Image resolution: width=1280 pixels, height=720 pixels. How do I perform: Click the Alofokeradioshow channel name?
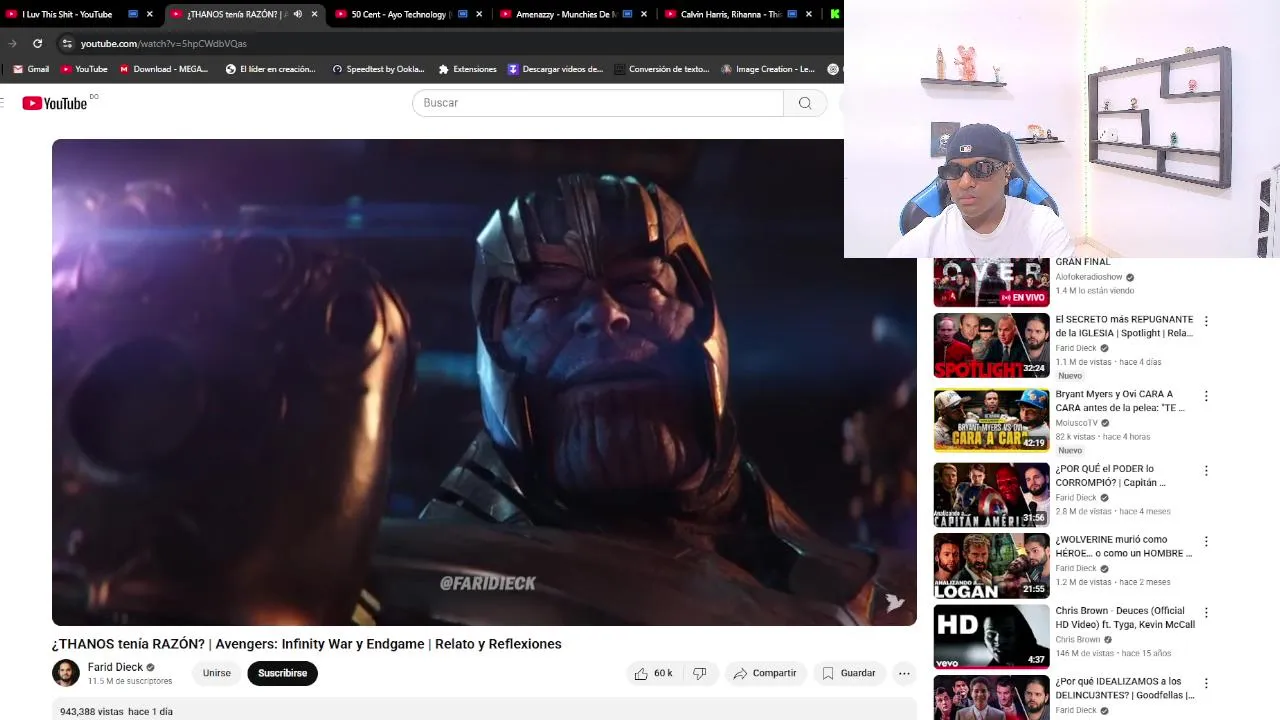tap(1088, 277)
